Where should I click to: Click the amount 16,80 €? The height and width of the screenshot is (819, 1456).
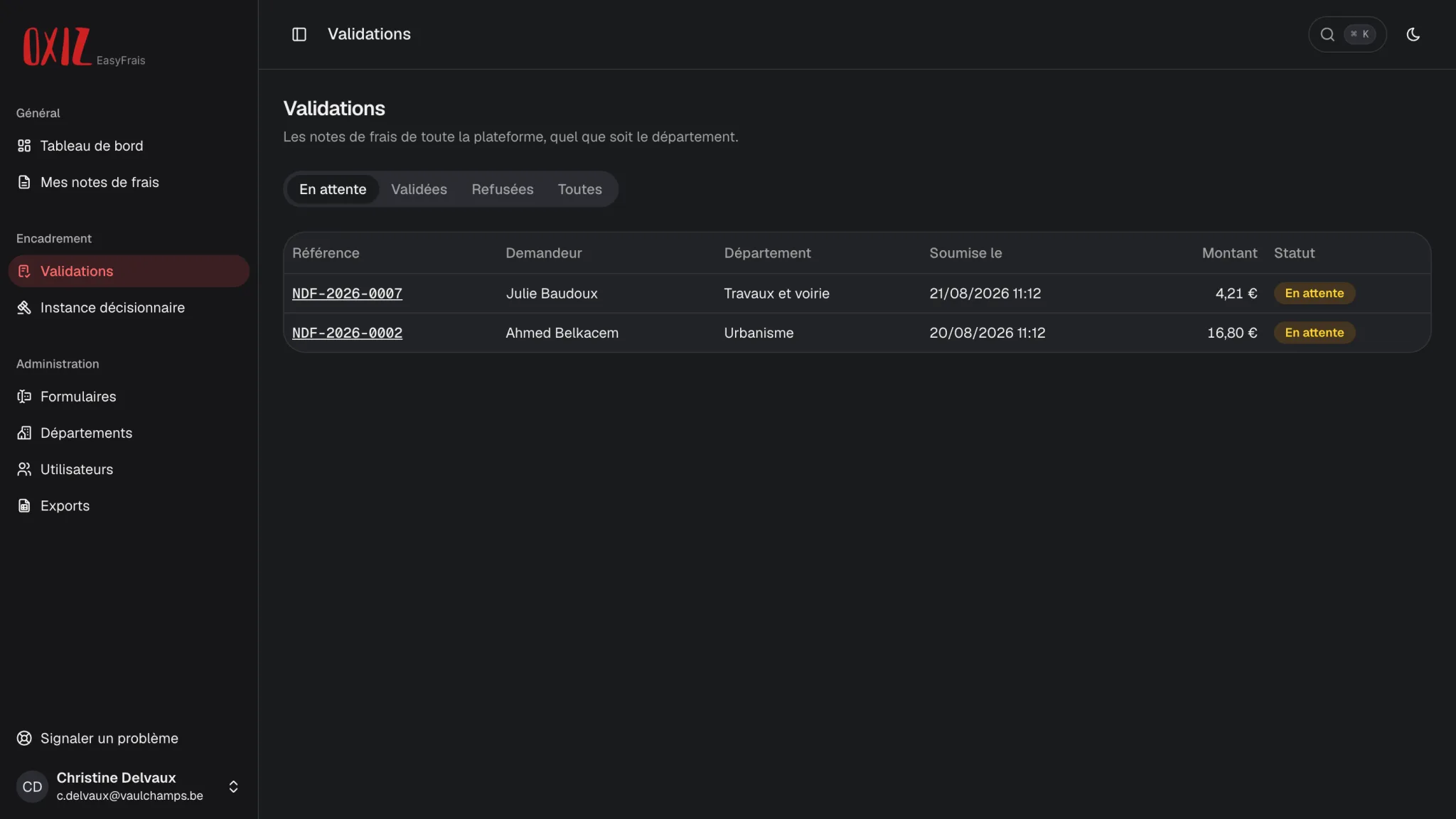coord(1232,333)
